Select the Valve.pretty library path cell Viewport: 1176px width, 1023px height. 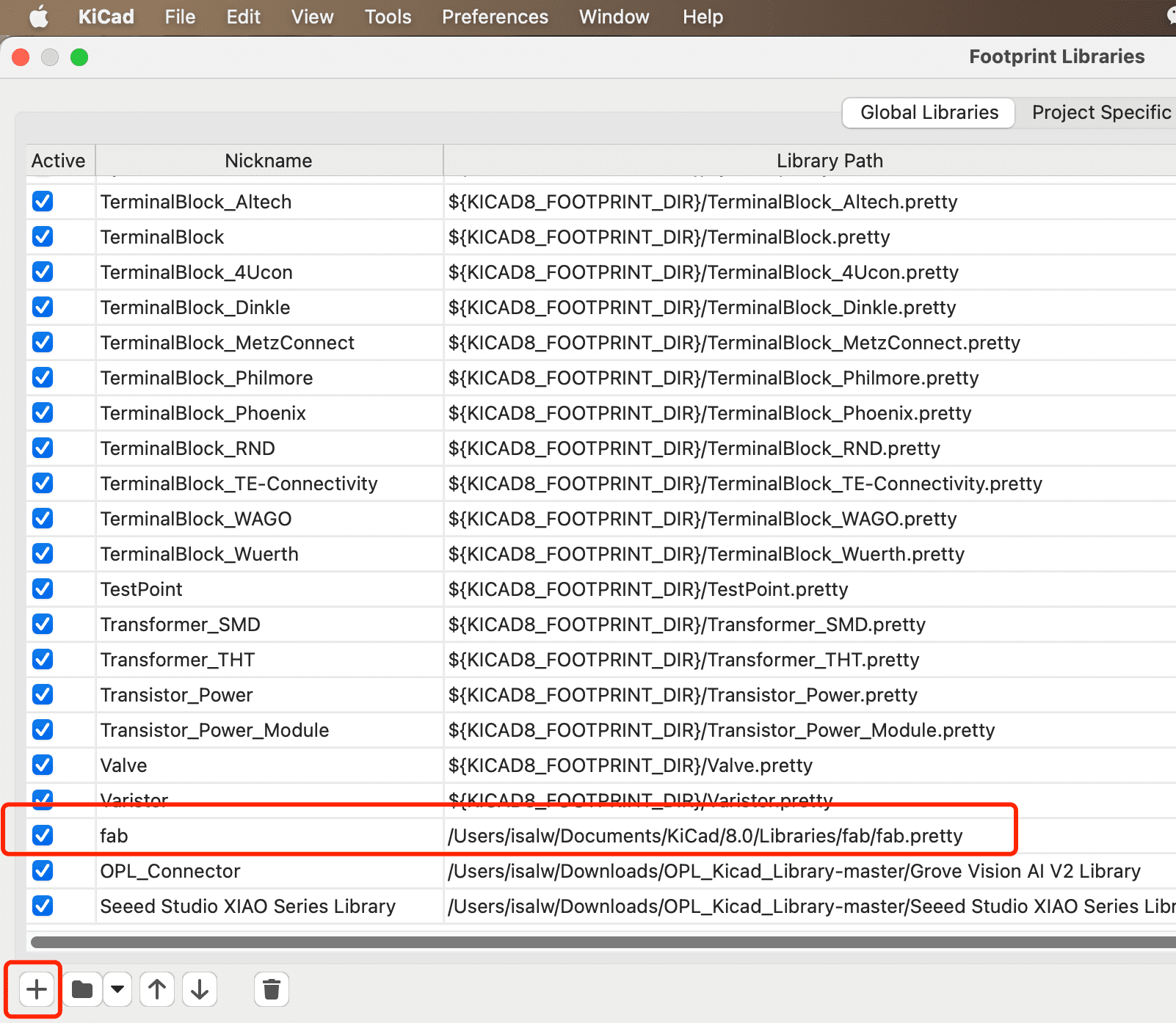tap(810, 765)
